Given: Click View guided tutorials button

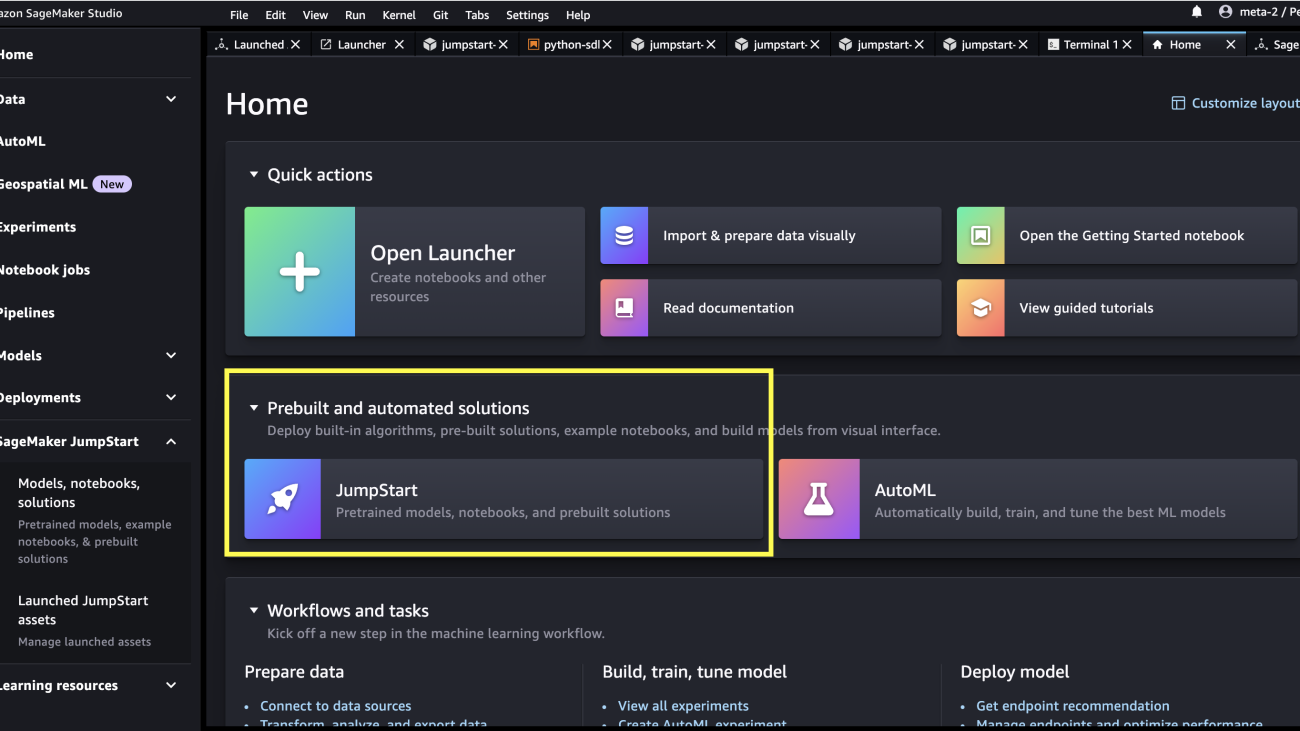Looking at the screenshot, I should (1127, 308).
